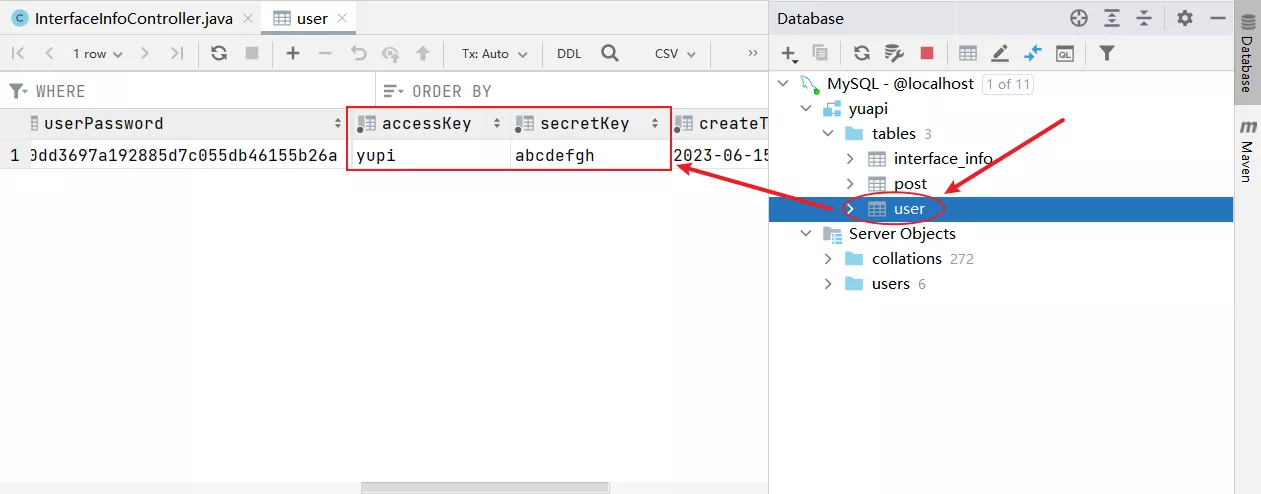Viewport: 1261px width, 494px height.
Task: Expand all nodes in the Database panel
Action: 1112,18
